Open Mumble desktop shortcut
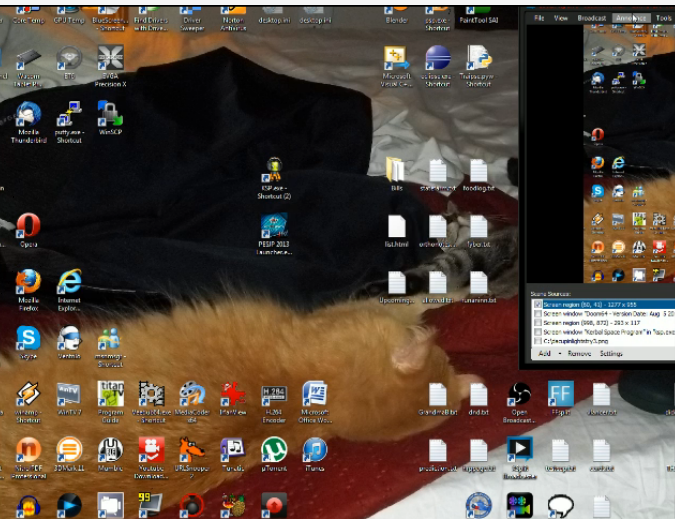 pyautogui.click(x=110, y=454)
